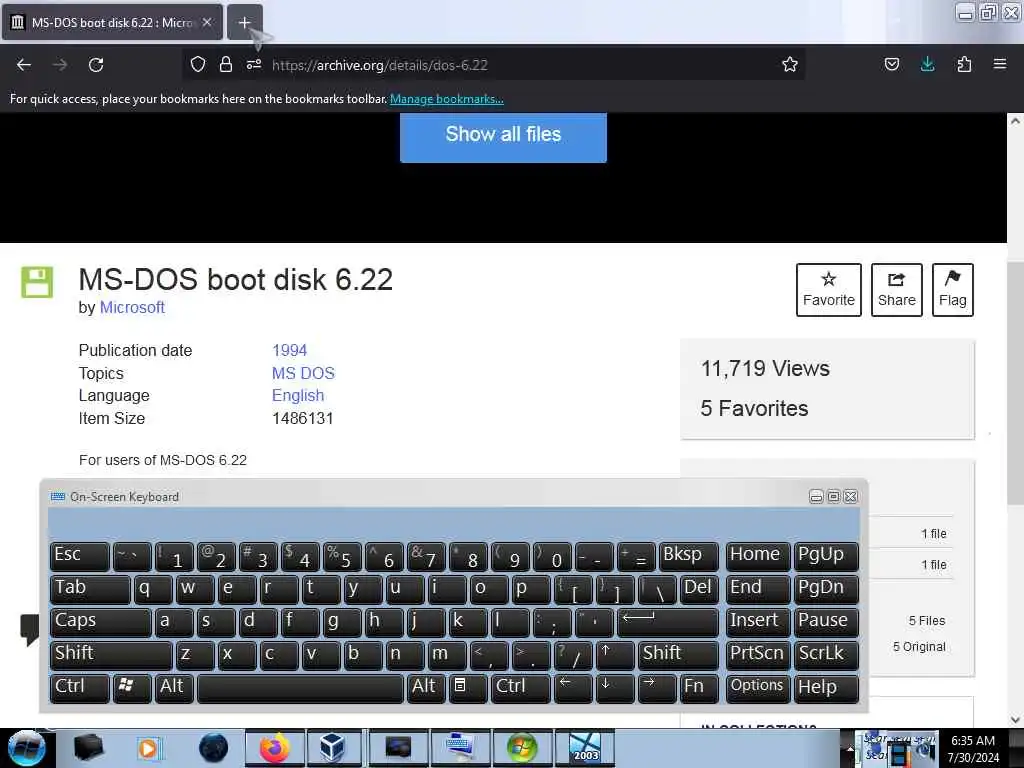Click the up arrow key on keyboard
Viewport: 1024px width, 768px height.
click(x=615, y=655)
